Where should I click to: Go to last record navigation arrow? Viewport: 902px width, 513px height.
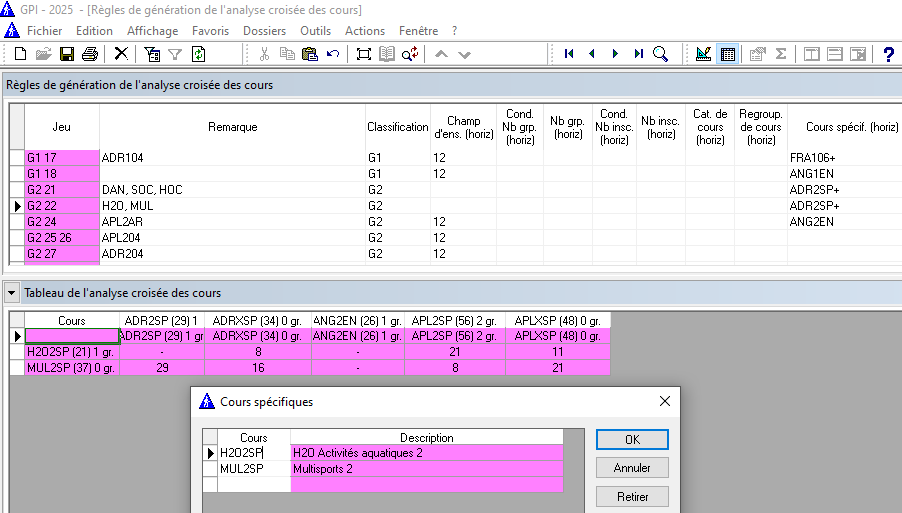point(638,54)
